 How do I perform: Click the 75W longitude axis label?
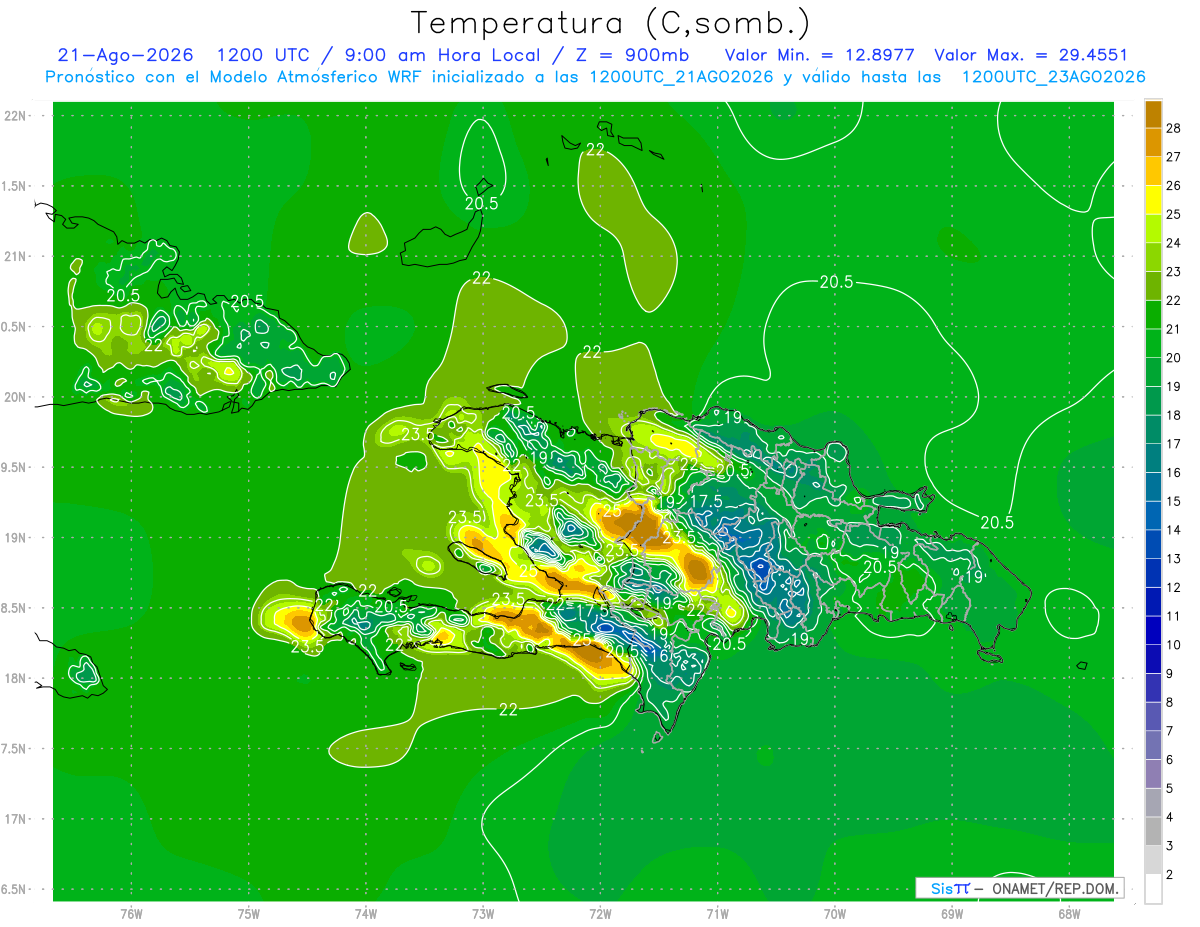point(249,913)
